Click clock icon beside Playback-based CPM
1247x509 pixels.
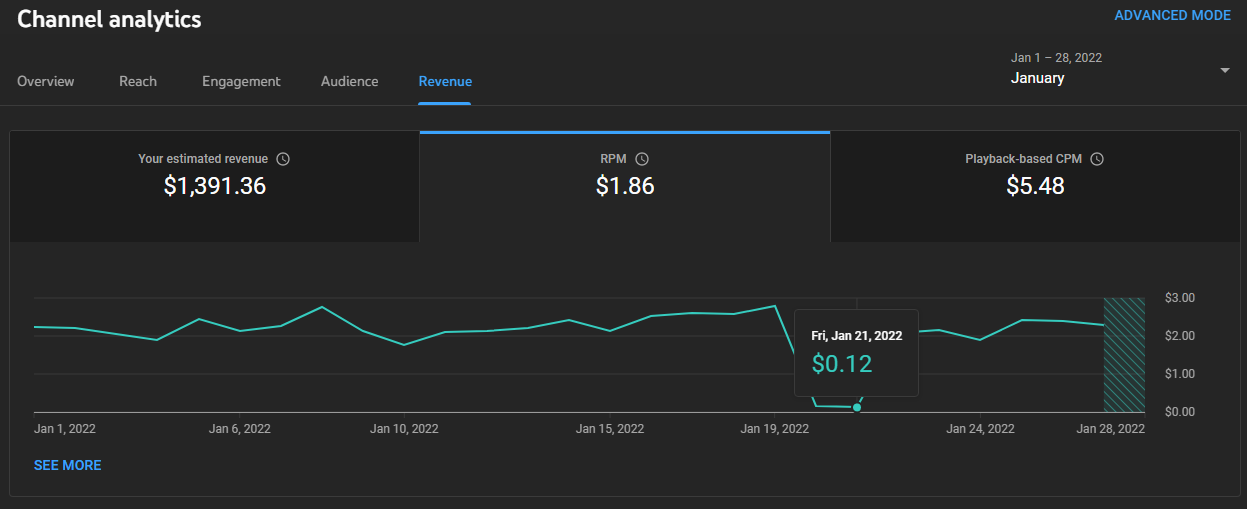[1097, 159]
